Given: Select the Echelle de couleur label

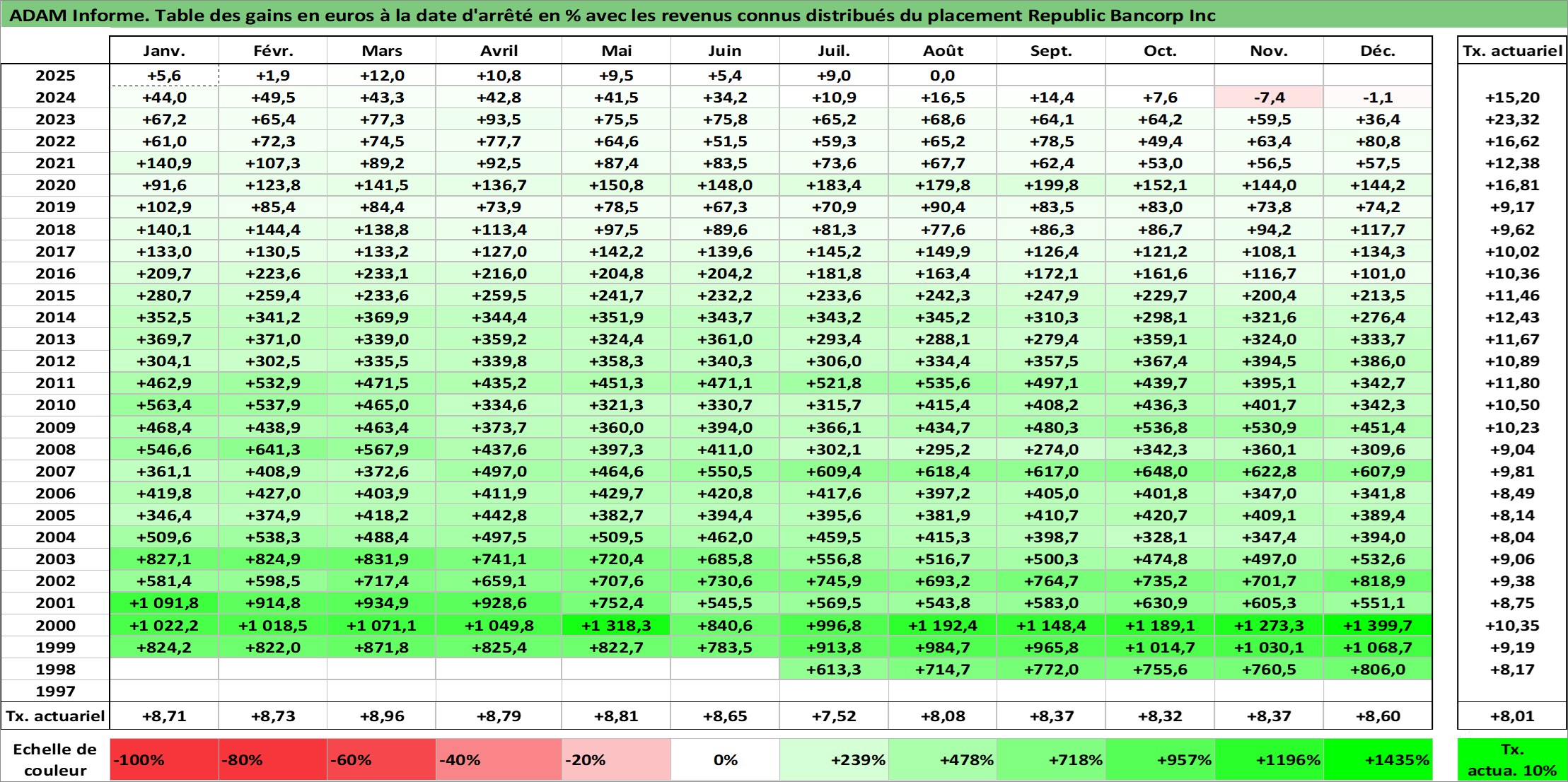Looking at the screenshot, I should point(55,760).
